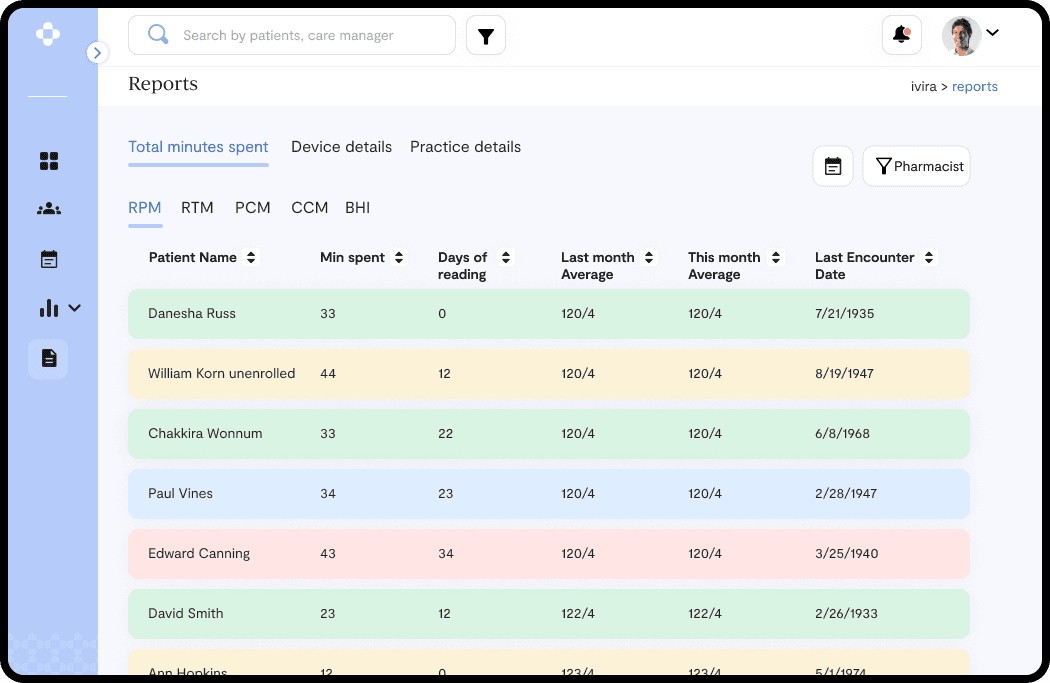Sort by Patient Name column
1050x683 pixels.
[x=251, y=257]
